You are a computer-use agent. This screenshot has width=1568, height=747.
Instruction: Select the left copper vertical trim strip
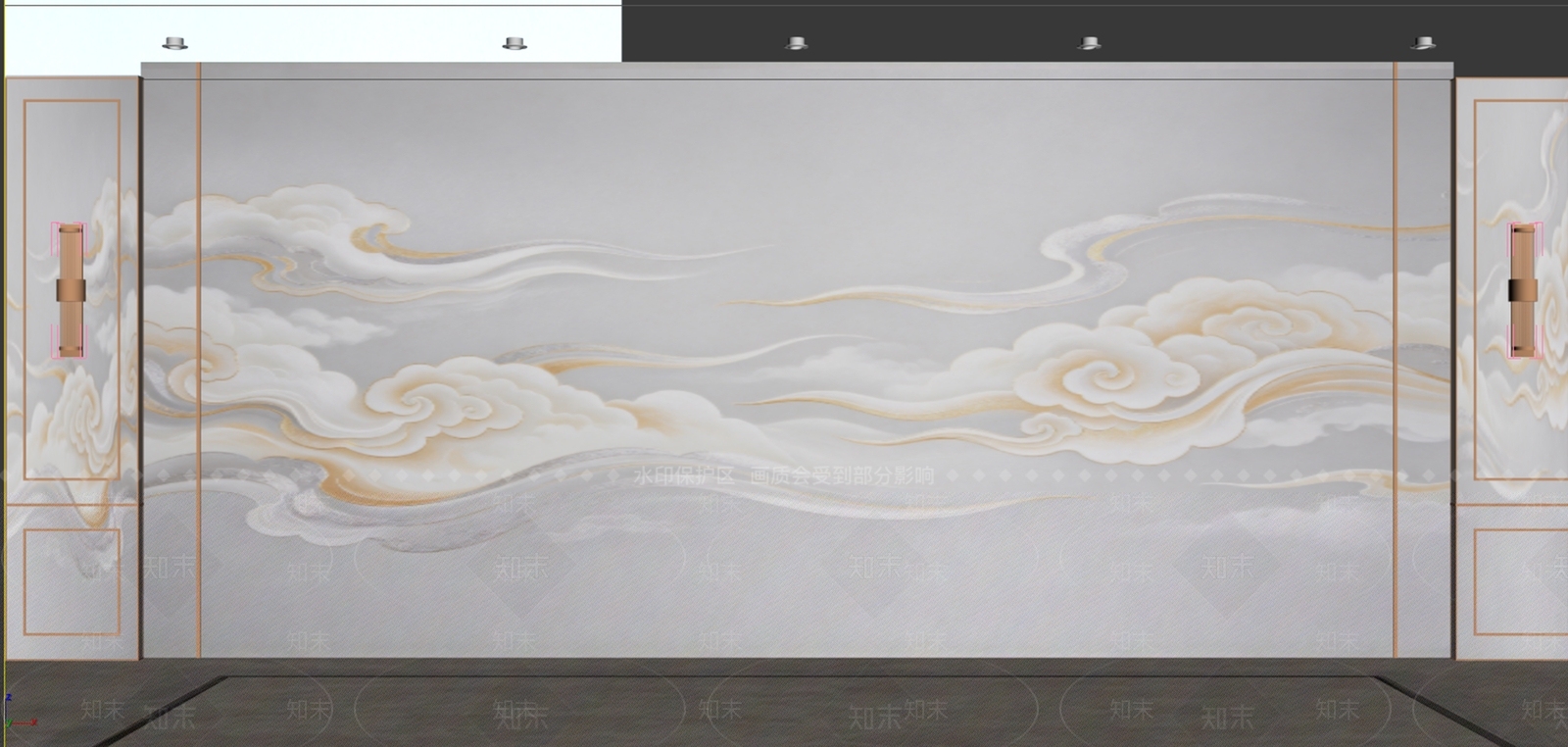pos(200,360)
